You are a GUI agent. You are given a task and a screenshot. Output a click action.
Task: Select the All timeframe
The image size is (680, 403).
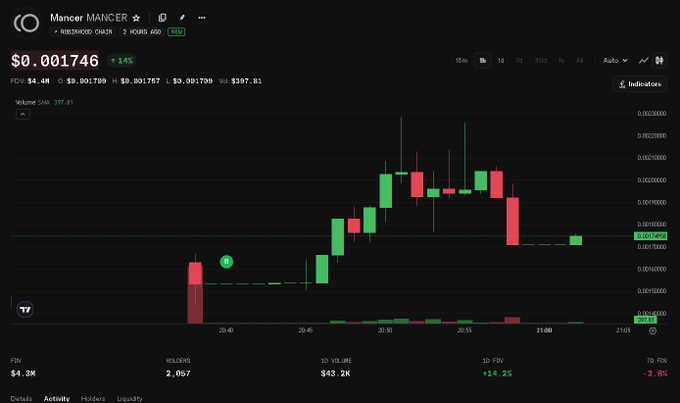point(579,60)
